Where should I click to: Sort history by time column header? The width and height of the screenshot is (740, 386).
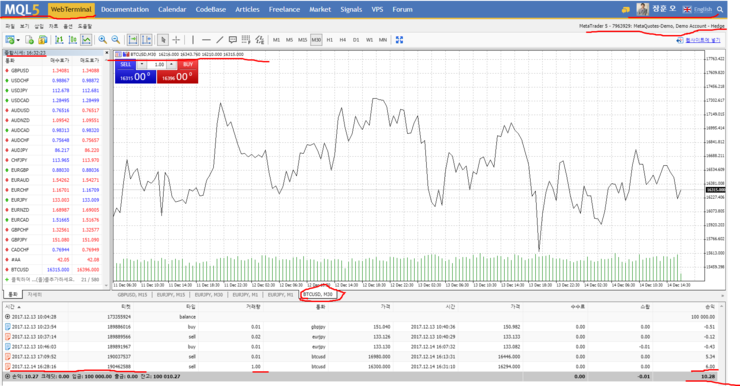pos(12,307)
